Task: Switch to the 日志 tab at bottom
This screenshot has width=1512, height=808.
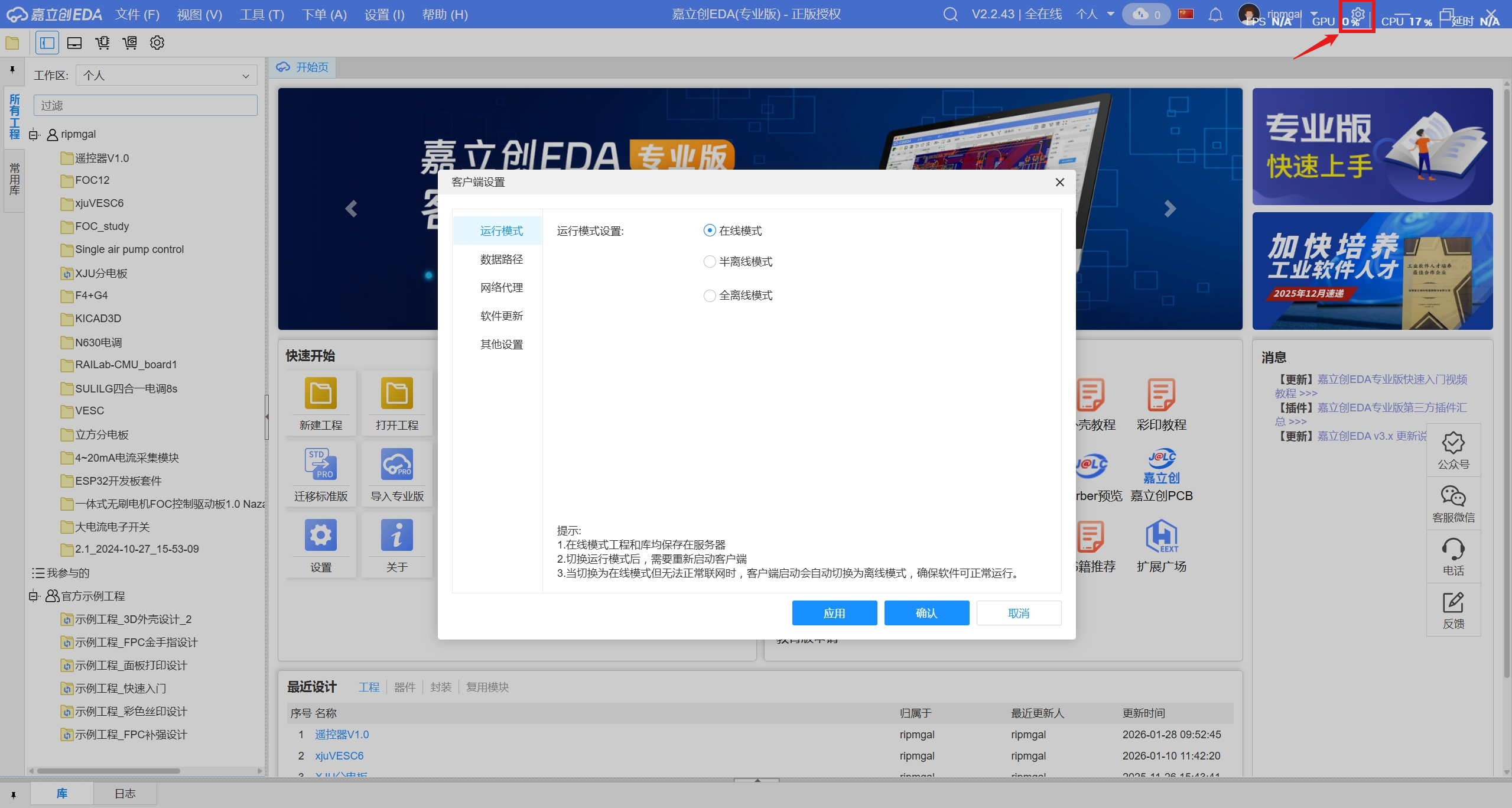Action: click(125, 793)
